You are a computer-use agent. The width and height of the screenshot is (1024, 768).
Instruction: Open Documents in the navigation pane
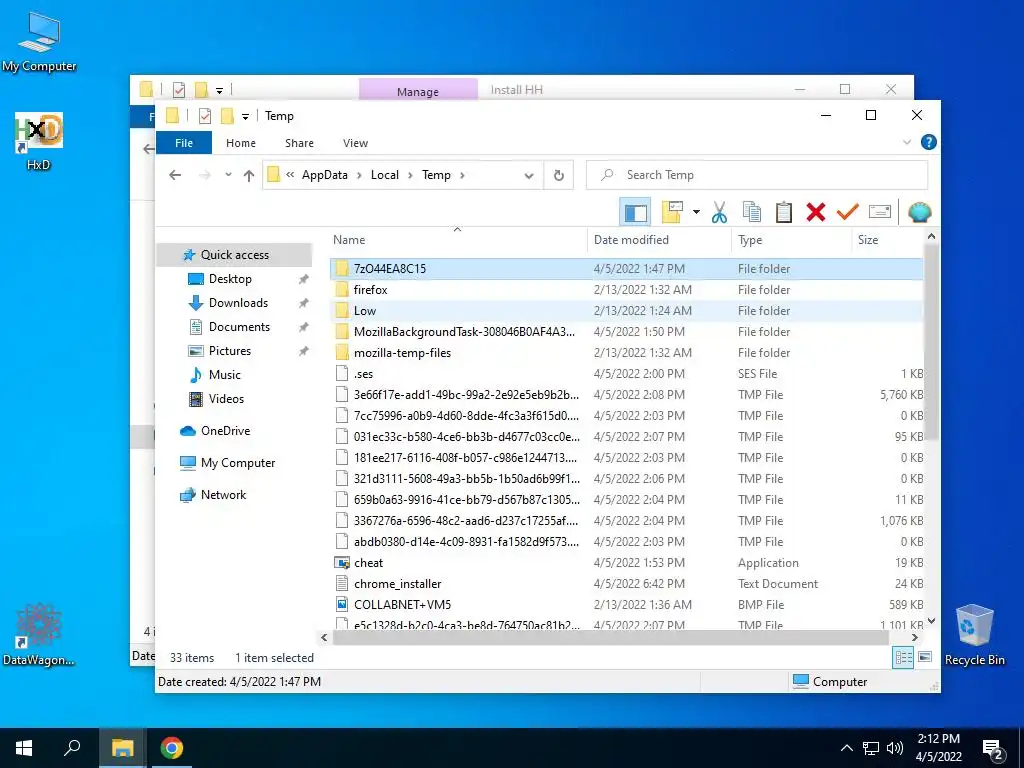(239, 327)
